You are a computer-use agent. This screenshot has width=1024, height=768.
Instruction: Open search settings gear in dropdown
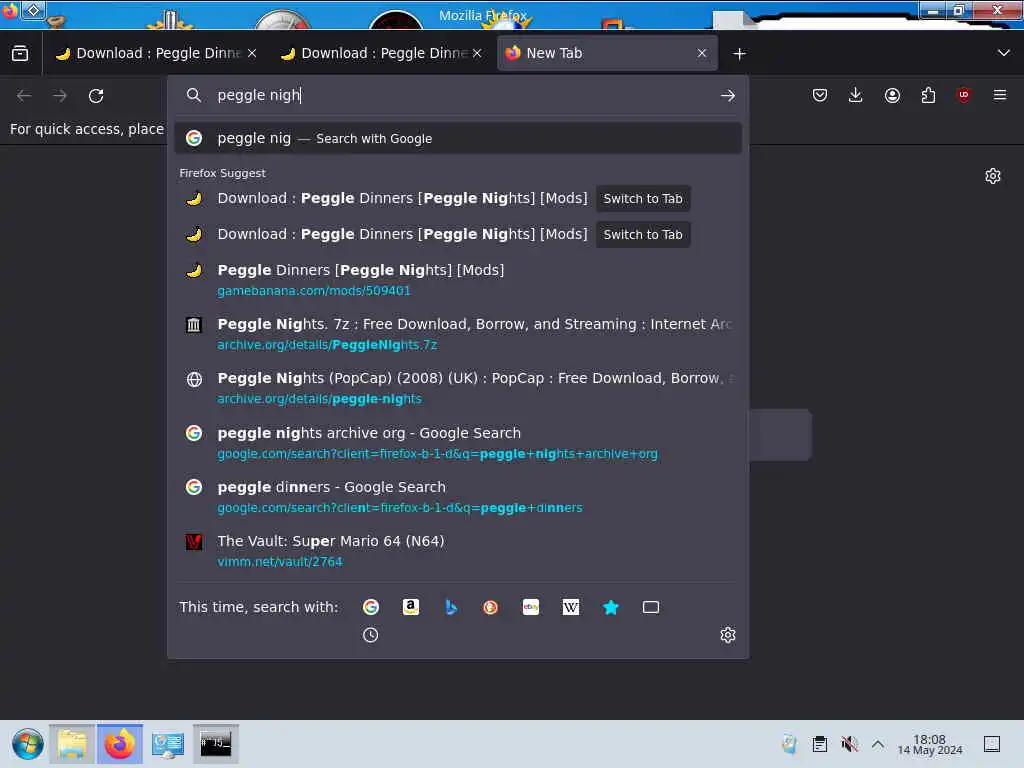(728, 635)
